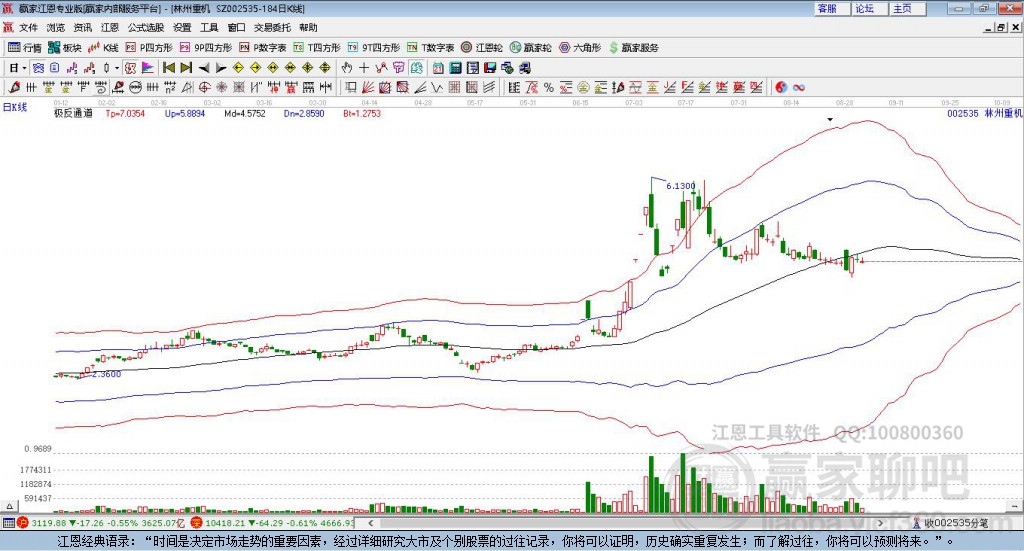Click the Dn=2.8590 value
The height and width of the screenshot is (551, 1024).
point(304,114)
